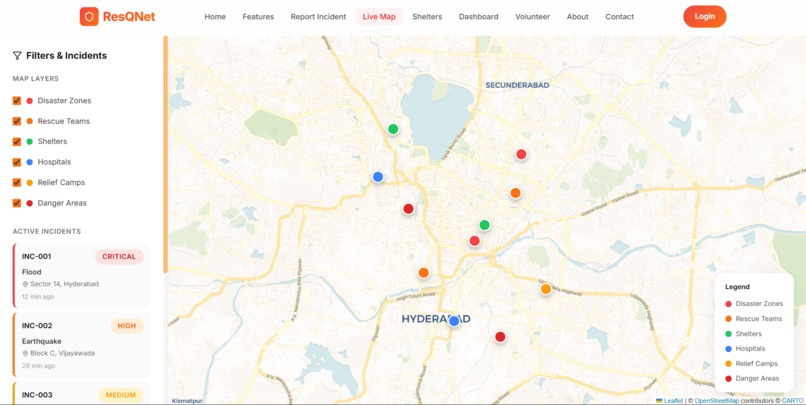
Task: Select the orange rescue team marker above High Court Road
Action: (x=423, y=273)
